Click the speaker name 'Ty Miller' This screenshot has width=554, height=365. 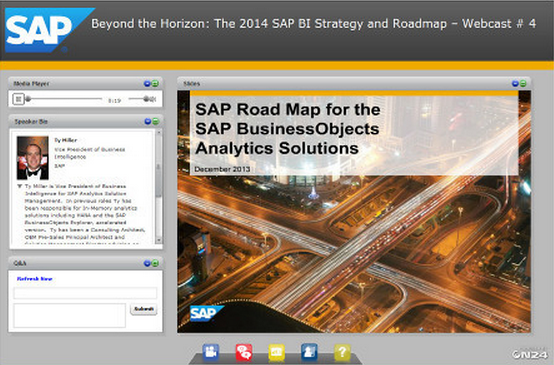[65, 140]
